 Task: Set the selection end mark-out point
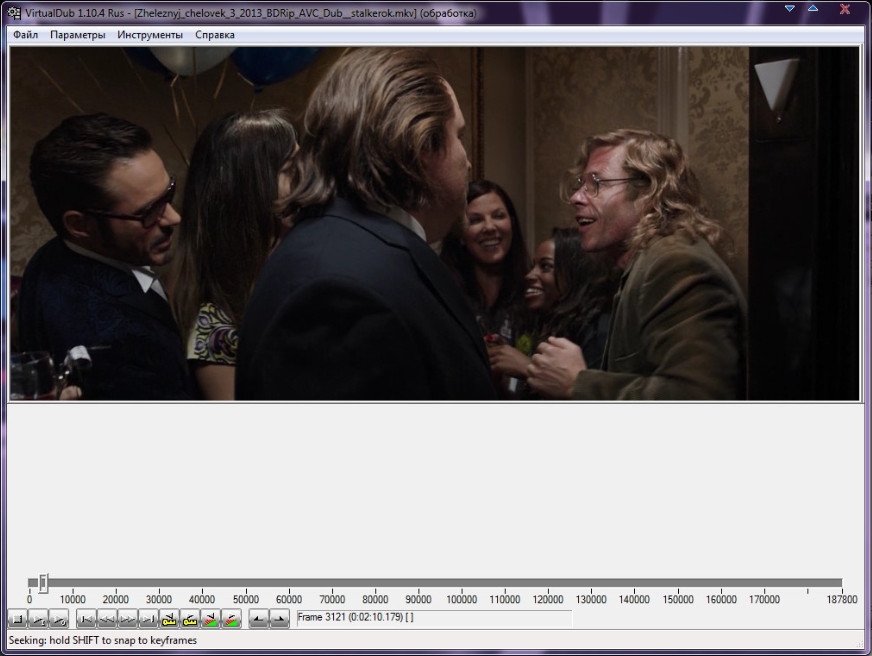280,619
